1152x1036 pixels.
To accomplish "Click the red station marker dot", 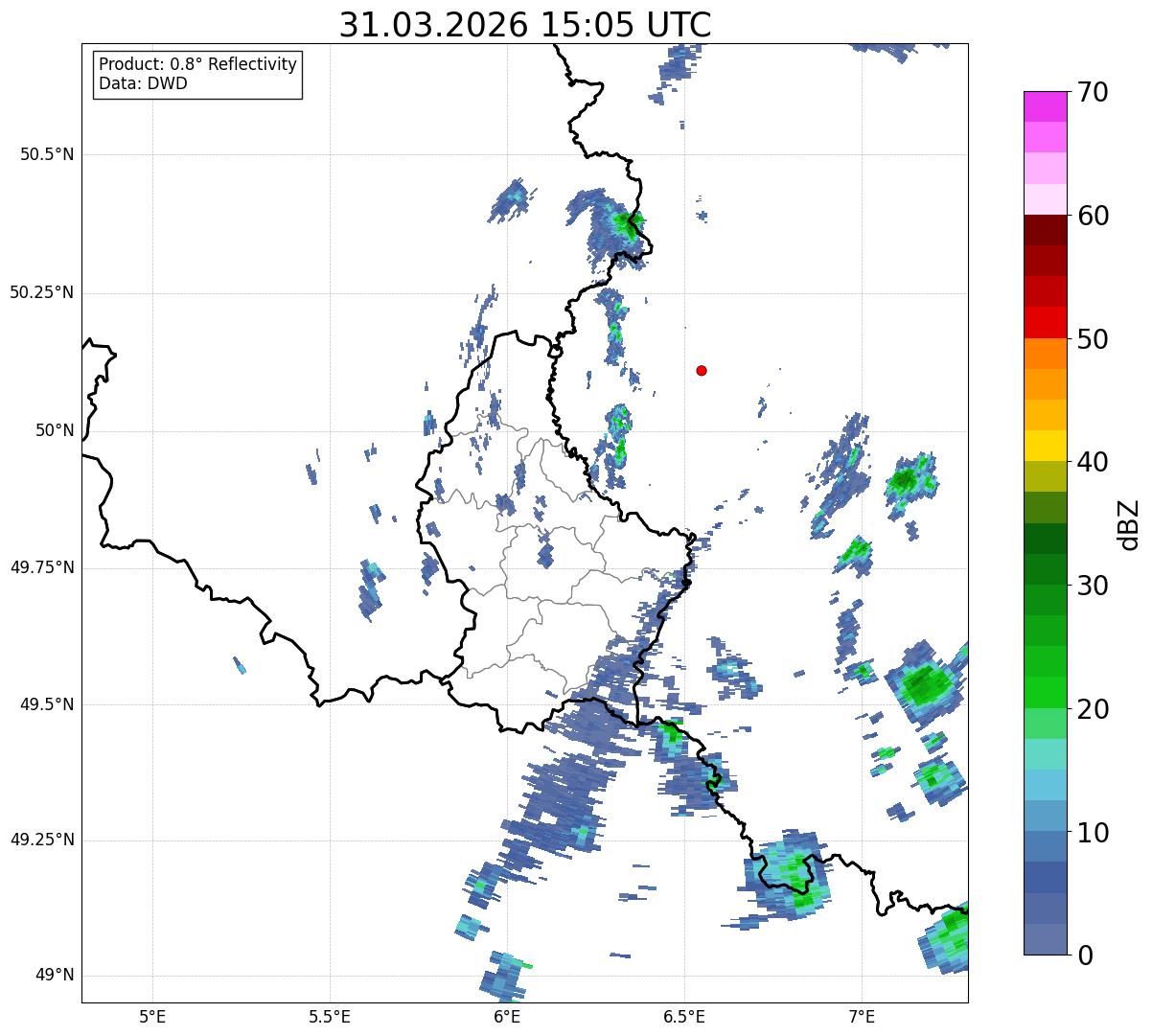I will 702,370.
